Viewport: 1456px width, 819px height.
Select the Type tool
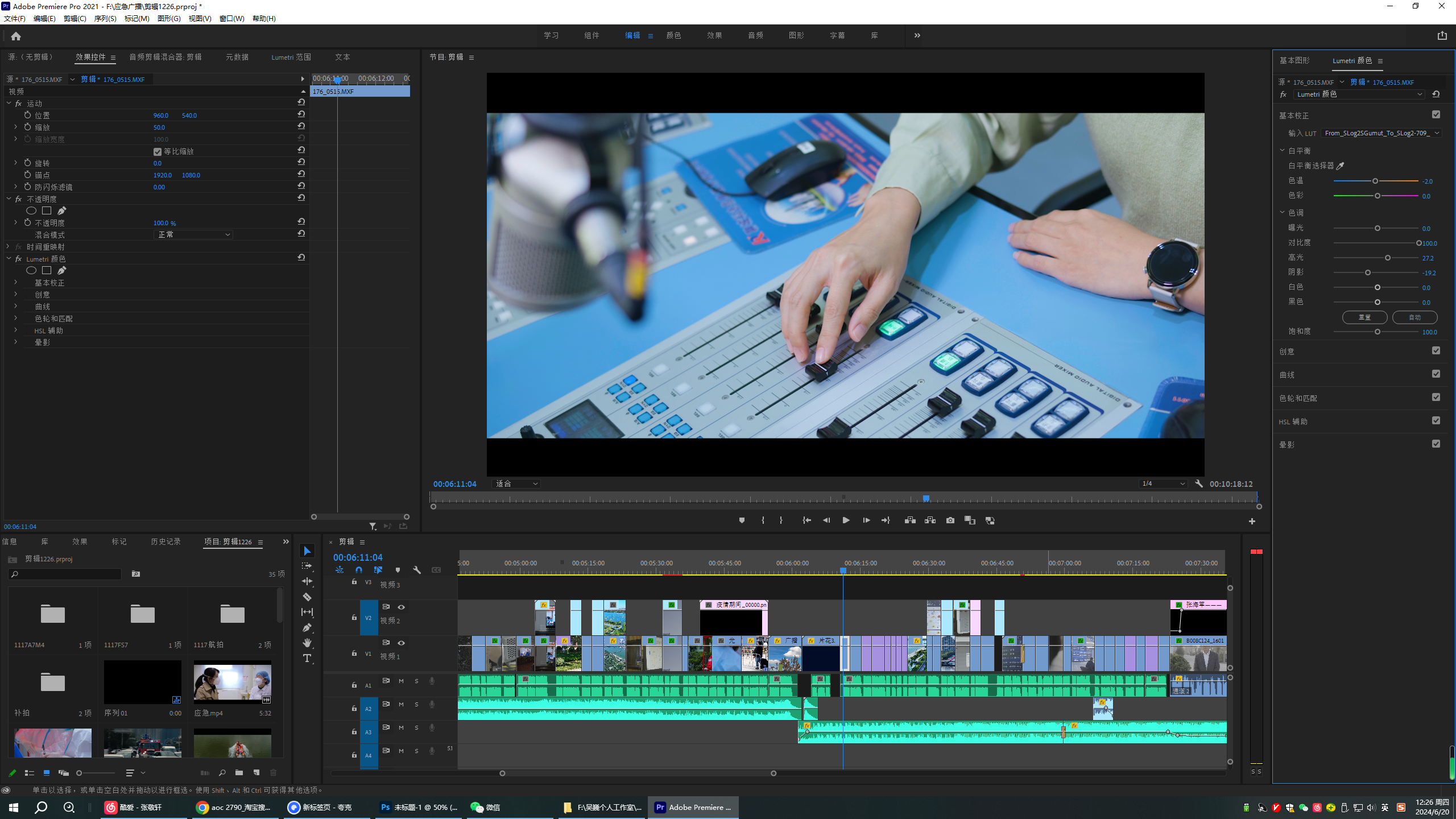point(307,658)
